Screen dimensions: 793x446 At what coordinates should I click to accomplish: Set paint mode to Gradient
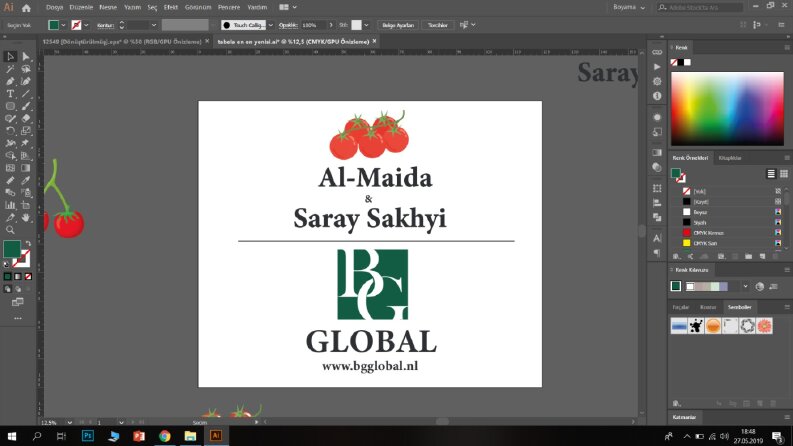(x=18, y=277)
